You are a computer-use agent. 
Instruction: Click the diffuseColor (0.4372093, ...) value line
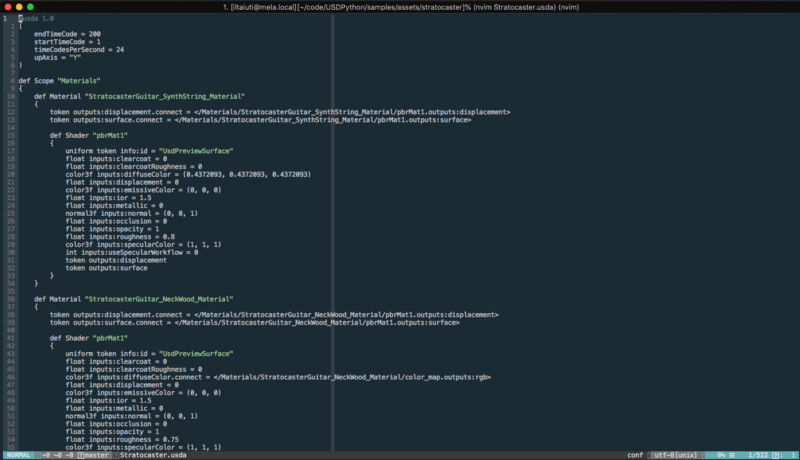(x=188, y=174)
